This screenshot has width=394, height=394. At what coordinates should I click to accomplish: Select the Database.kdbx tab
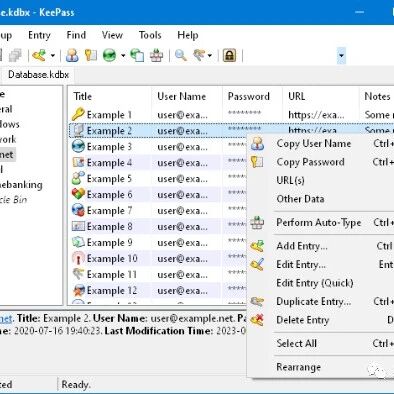click(x=38, y=74)
